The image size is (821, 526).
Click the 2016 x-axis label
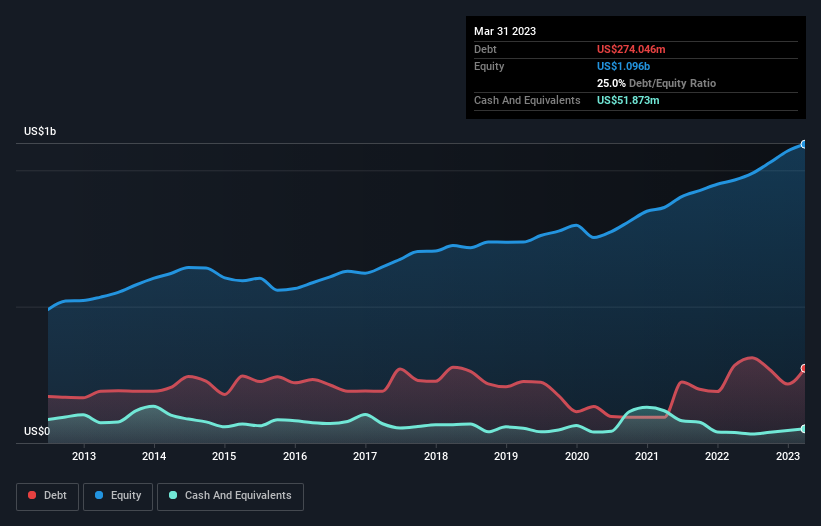click(x=295, y=456)
